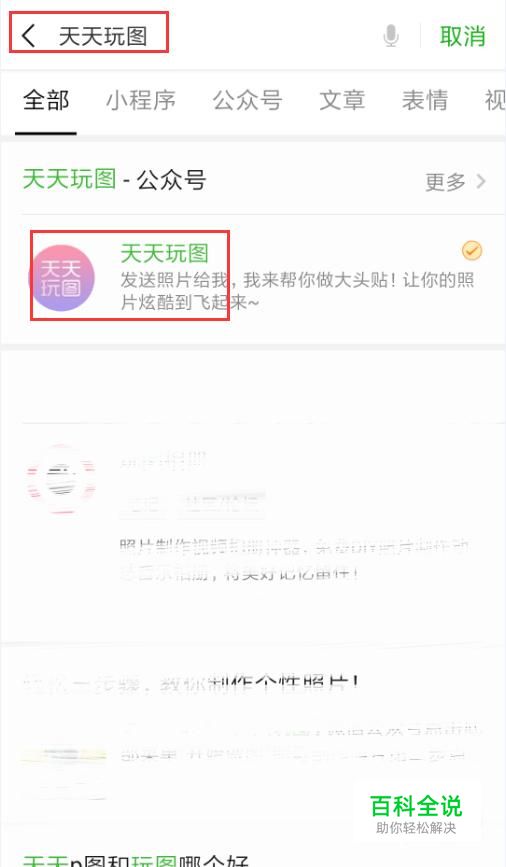Image resolution: width=506 pixels, height=867 pixels.
Task: Open the 制作个性照片 article result
Action: (191, 683)
